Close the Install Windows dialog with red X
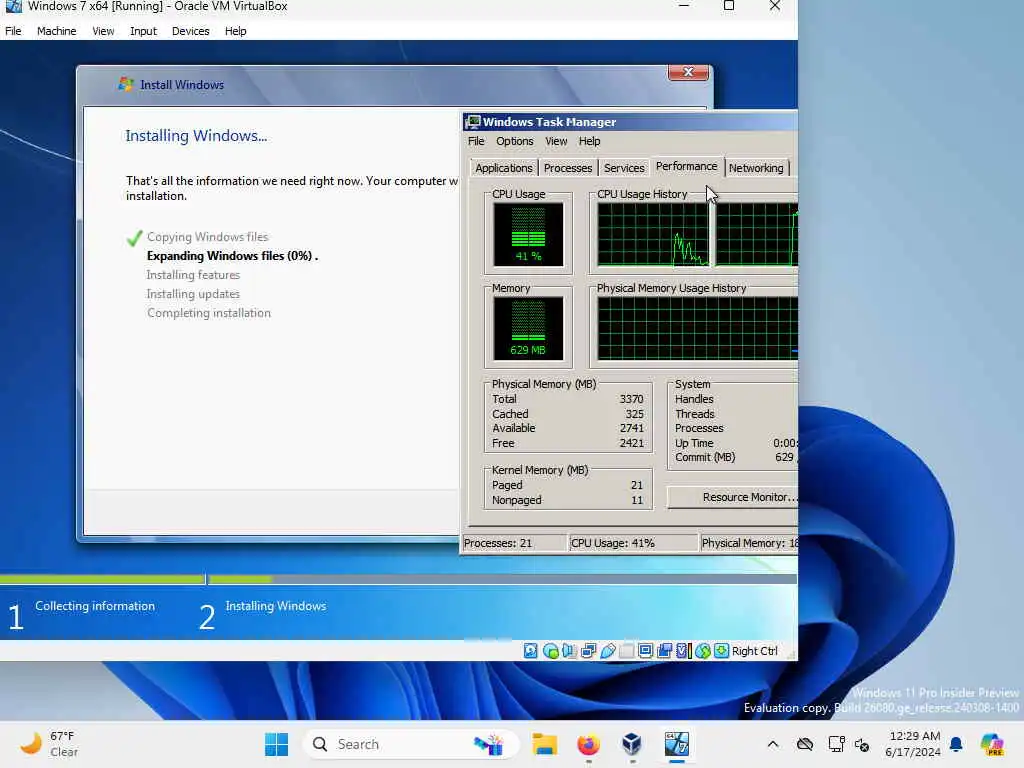The height and width of the screenshot is (768, 1024). pos(688,72)
